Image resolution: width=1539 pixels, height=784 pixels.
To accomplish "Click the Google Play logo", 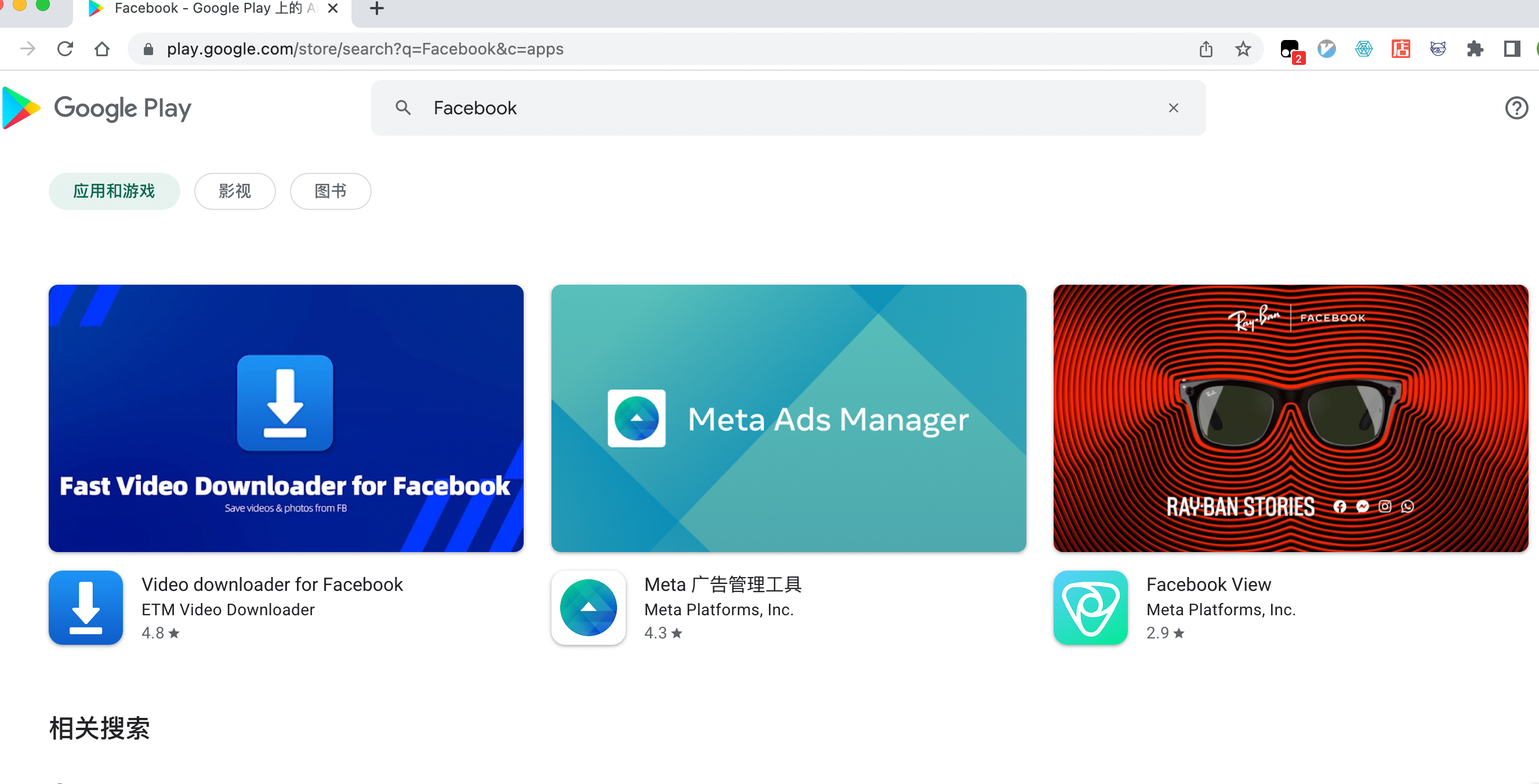I will (97, 108).
